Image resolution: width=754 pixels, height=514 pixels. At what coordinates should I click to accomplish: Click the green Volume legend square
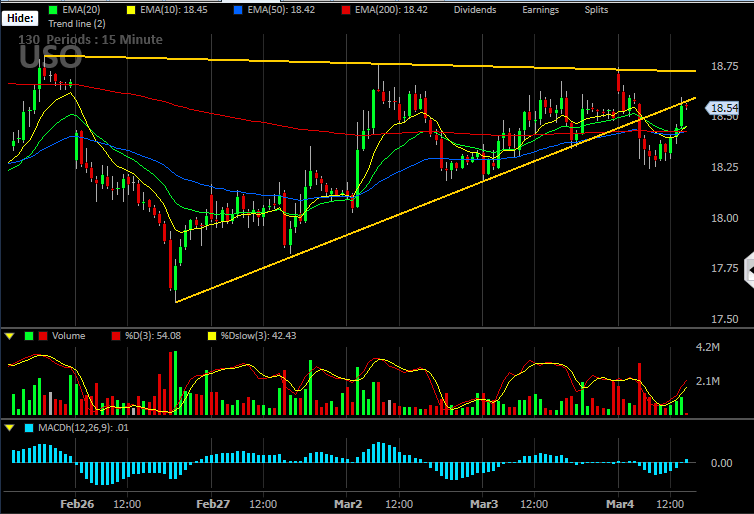[x=29, y=336]
